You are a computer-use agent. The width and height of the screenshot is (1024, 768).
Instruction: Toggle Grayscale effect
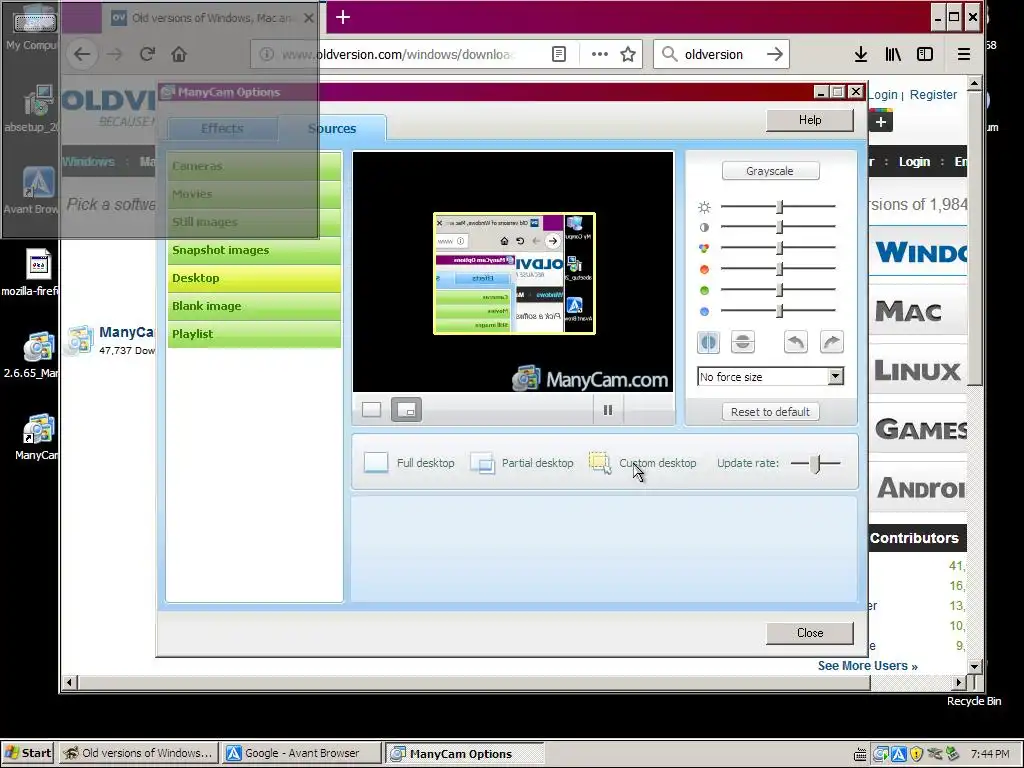point(770,171)
